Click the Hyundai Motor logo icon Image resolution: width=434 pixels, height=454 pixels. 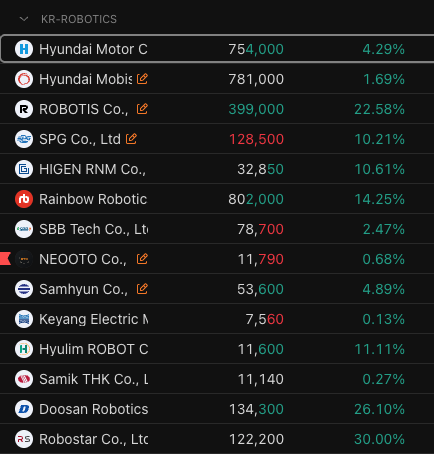(24, 49)
